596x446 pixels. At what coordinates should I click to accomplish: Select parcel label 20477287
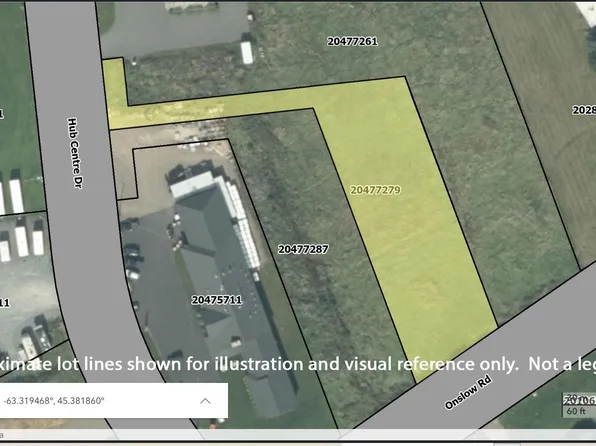pos(303,249)
